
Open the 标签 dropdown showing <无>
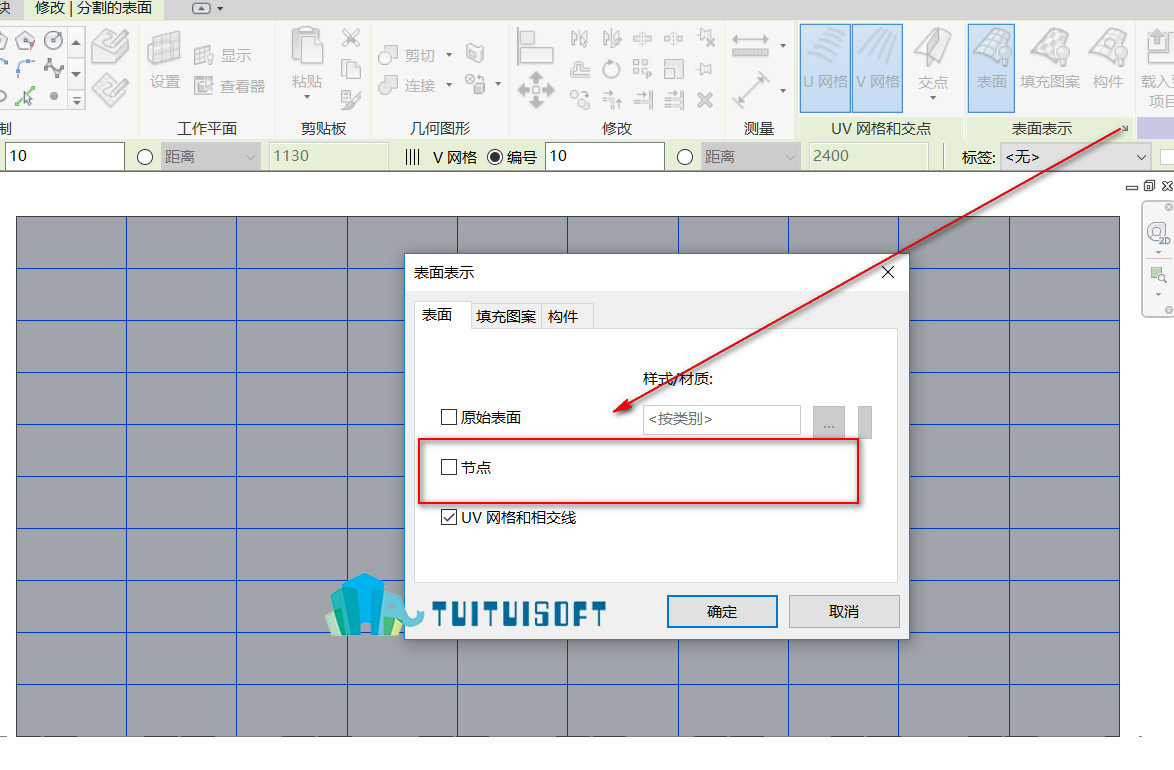point(1076,157)
